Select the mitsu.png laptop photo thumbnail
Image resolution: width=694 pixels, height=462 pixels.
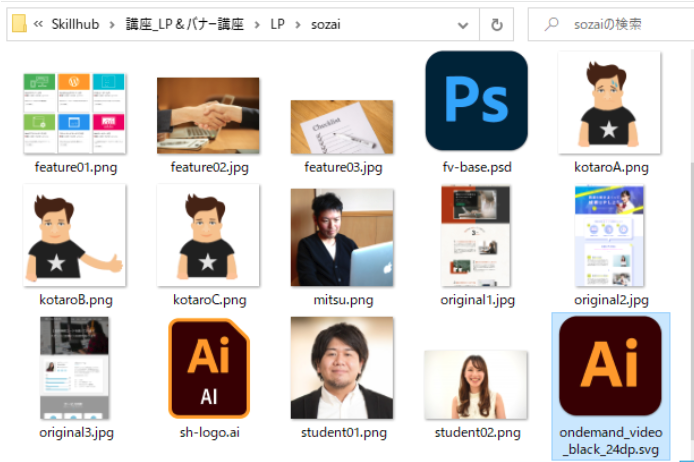[342, 237]
